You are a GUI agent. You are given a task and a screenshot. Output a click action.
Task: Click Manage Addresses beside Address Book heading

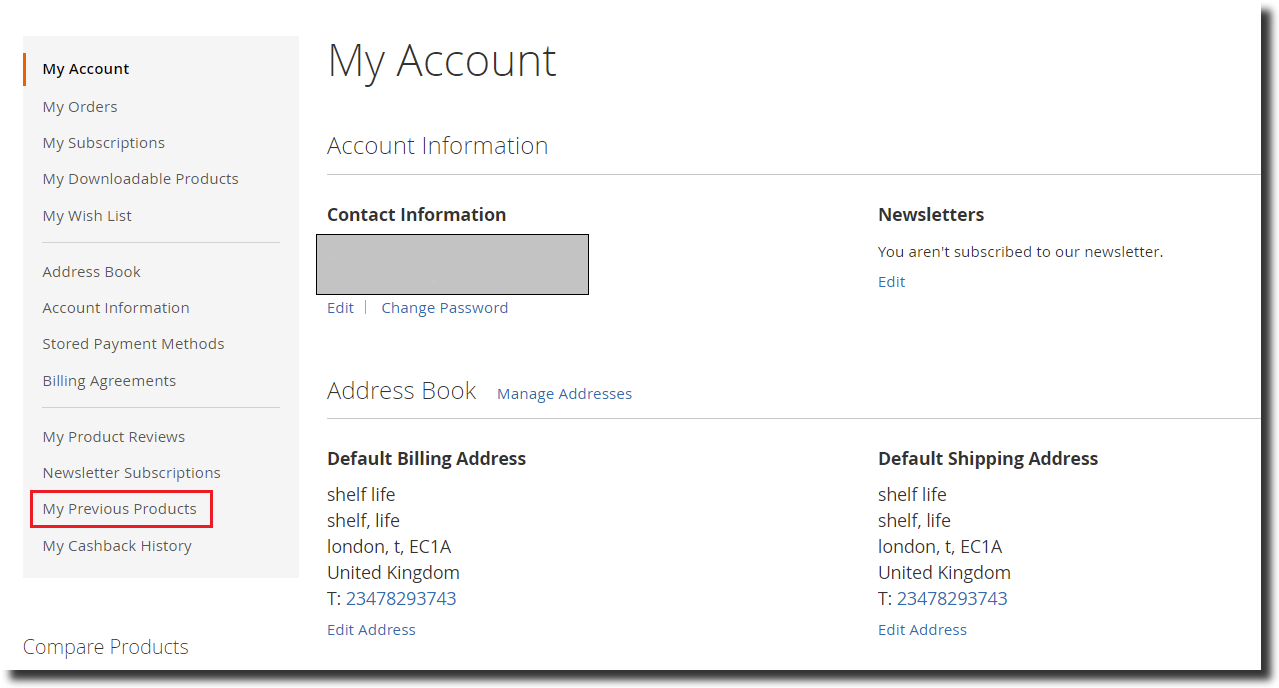[x=564, y=394]
